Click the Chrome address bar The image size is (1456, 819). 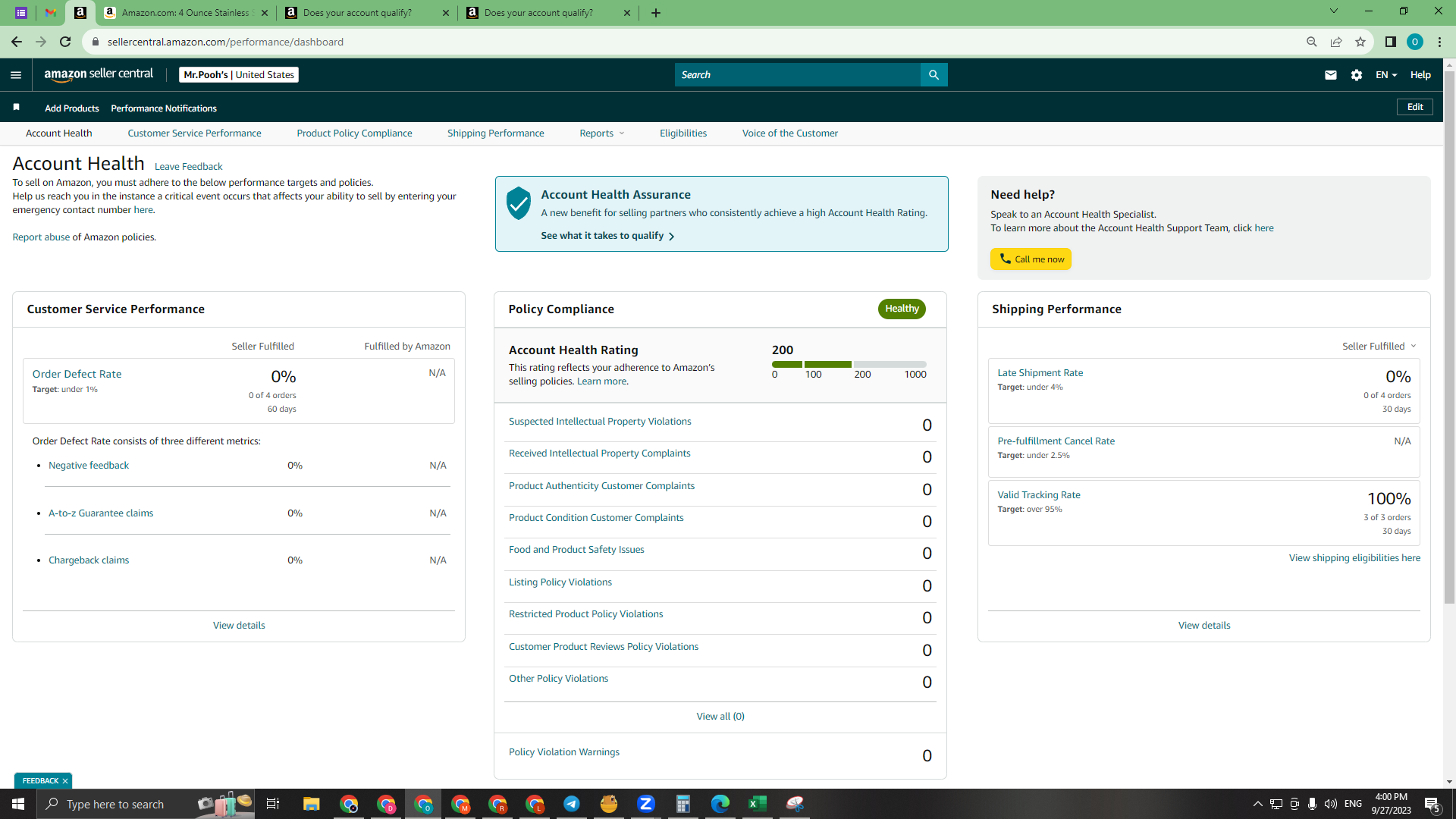click(x=690, y=42)
